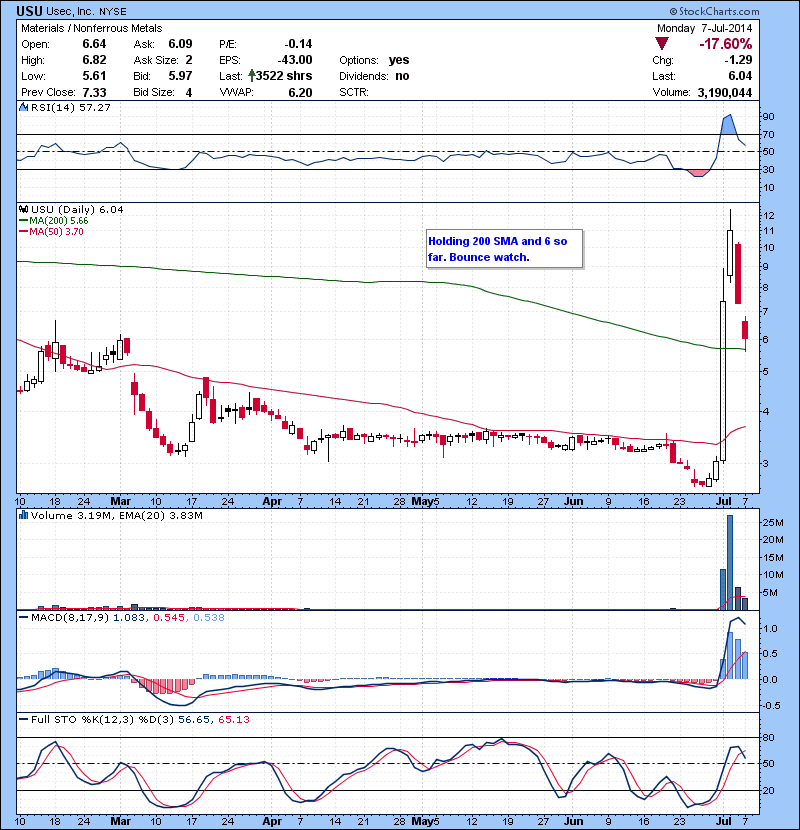This screenshot has width=800, height=830.
Task: Click the candlestick icon next to USU (Daily)
Action: pyautogui.click(x=23, y=210)
